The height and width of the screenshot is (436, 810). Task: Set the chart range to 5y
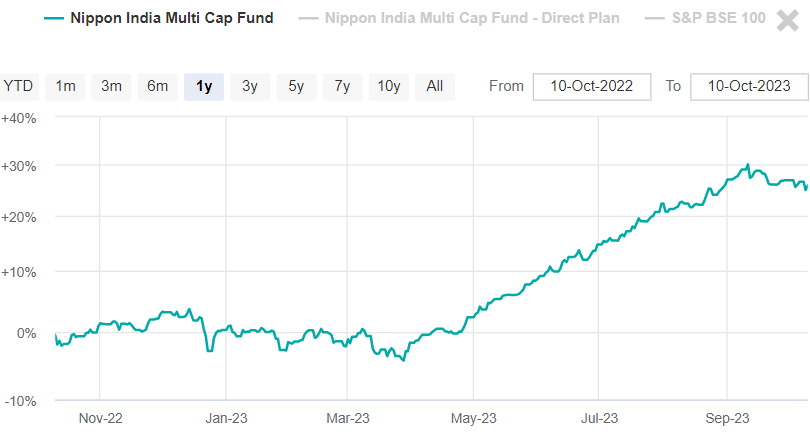[x=296, y=86]
